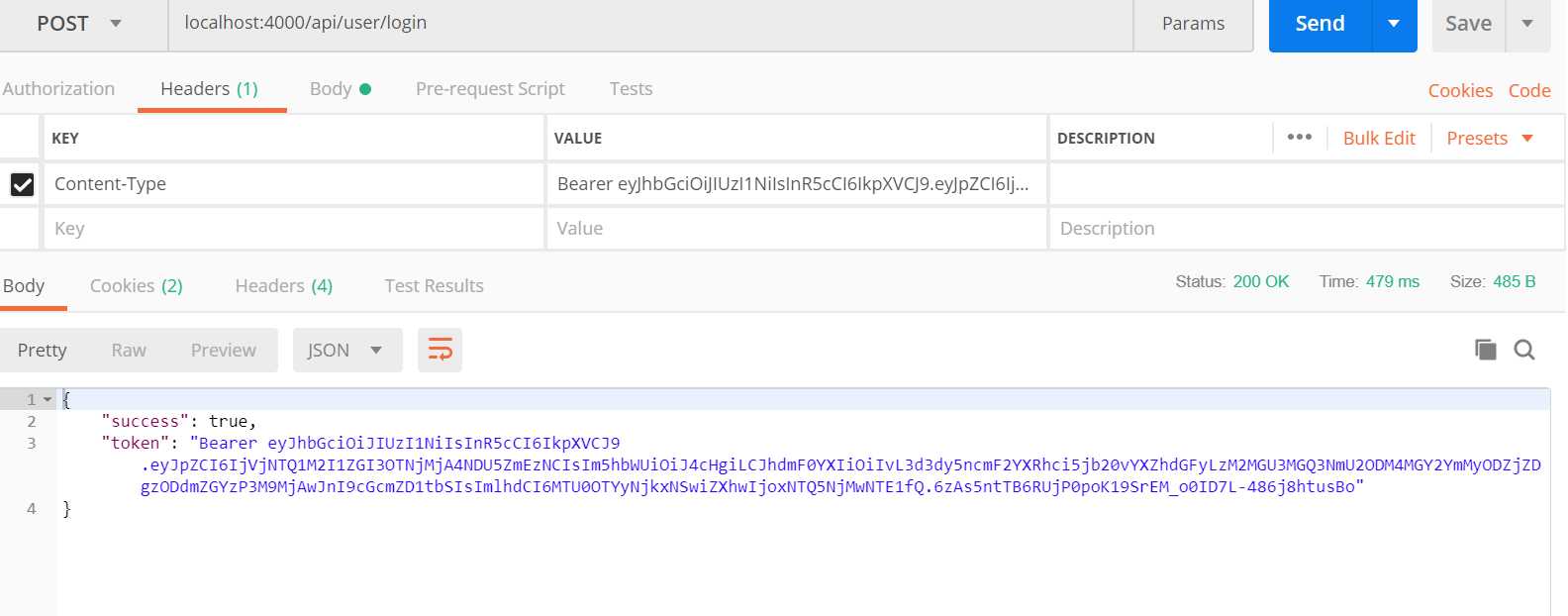Open the three-dots column options
The width and height of the screenshot is (1568, 616).
pos(1300,138)
